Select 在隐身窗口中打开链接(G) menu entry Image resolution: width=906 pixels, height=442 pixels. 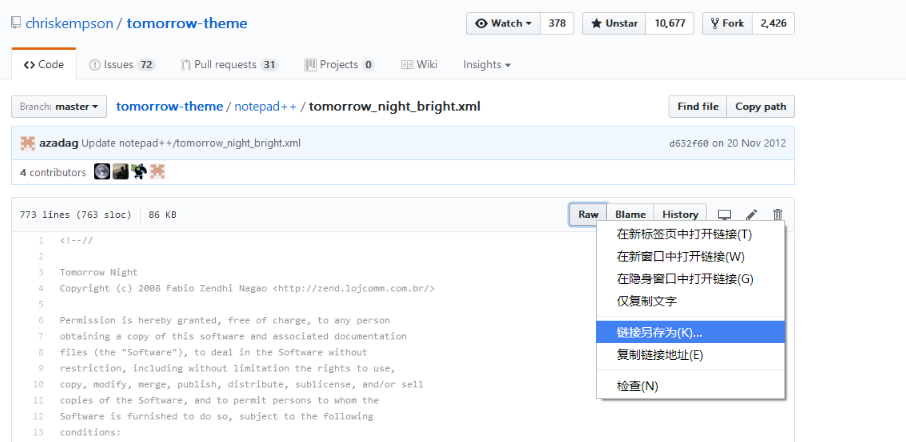click(690, 278)
